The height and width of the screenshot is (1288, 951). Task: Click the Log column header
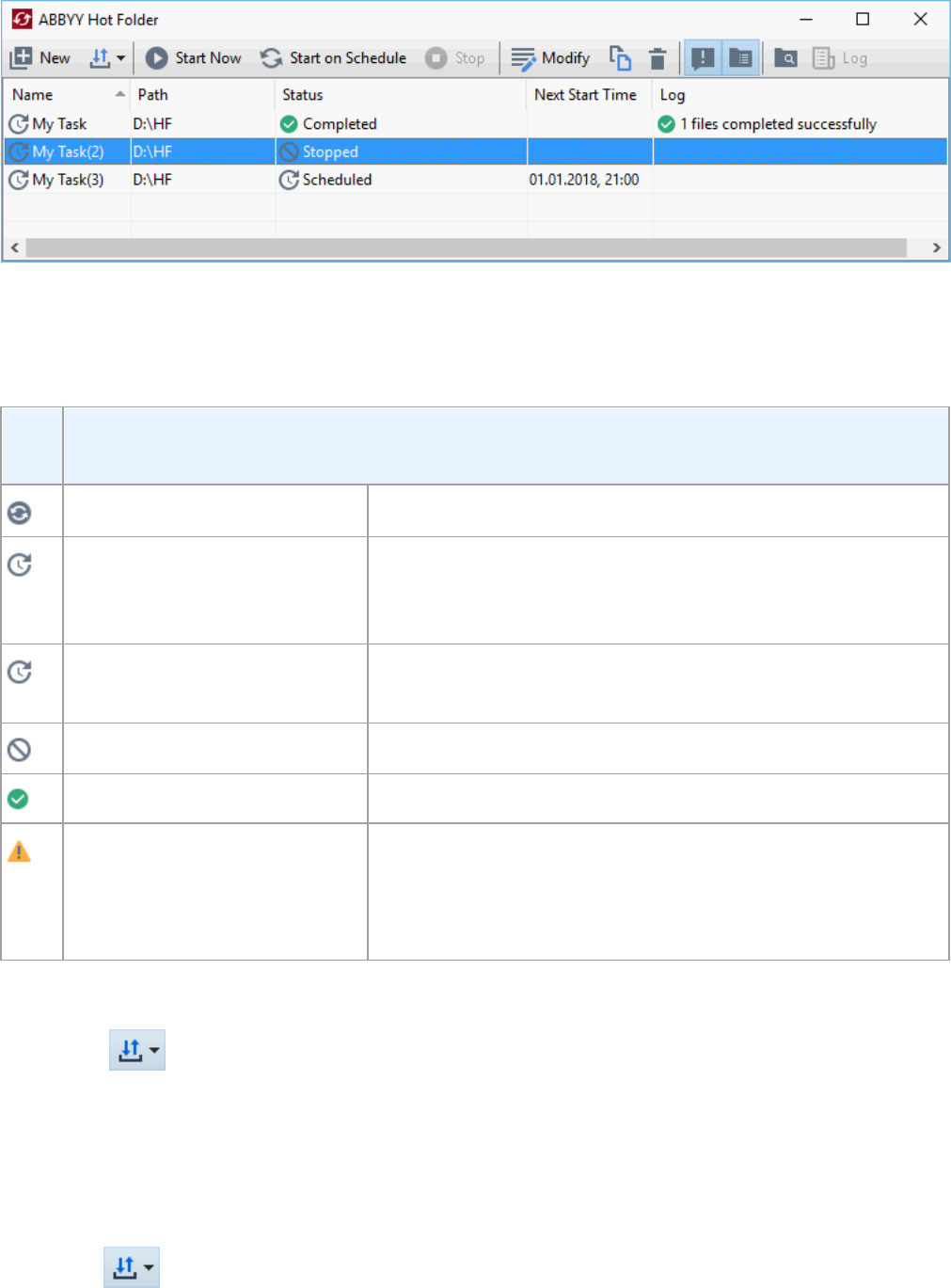pyautogui.click(x=673, y=95)
